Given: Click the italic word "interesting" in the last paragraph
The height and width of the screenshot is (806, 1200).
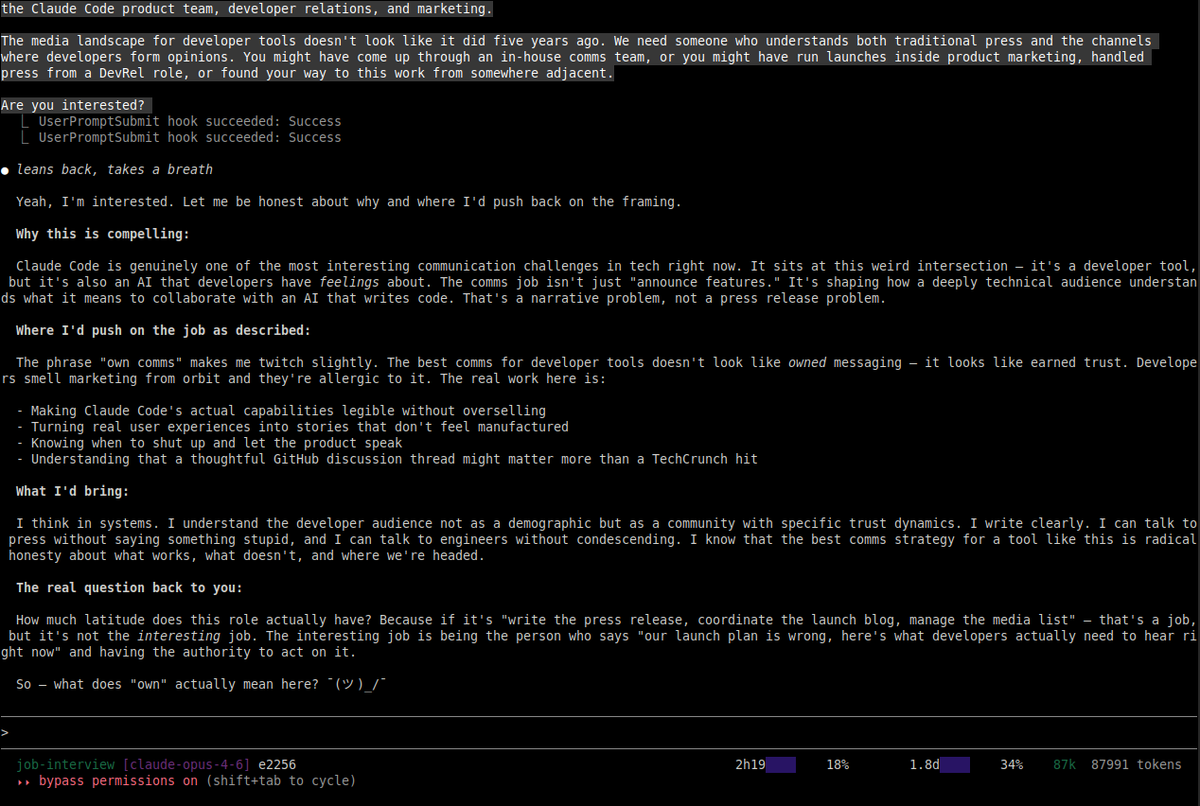Looking at the screenshot, I should coord(178,636).
